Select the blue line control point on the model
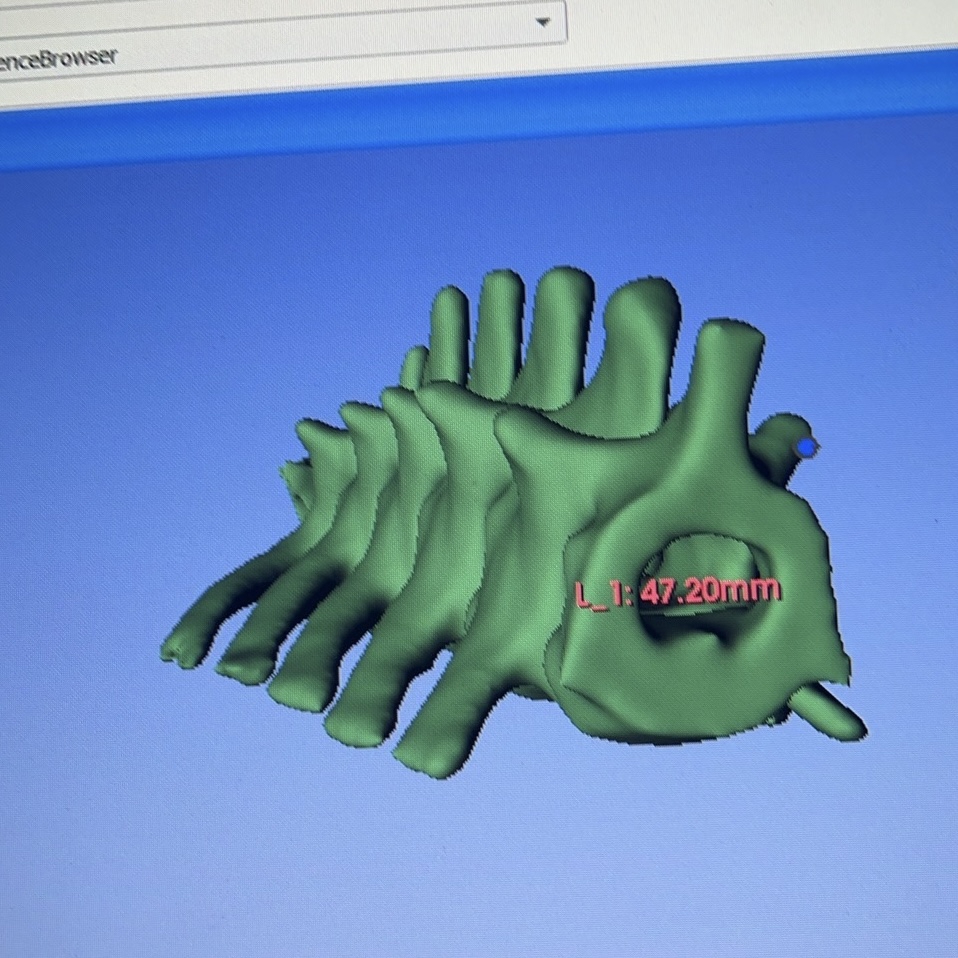This screenshot has height=958, width=958. point(806,447)
